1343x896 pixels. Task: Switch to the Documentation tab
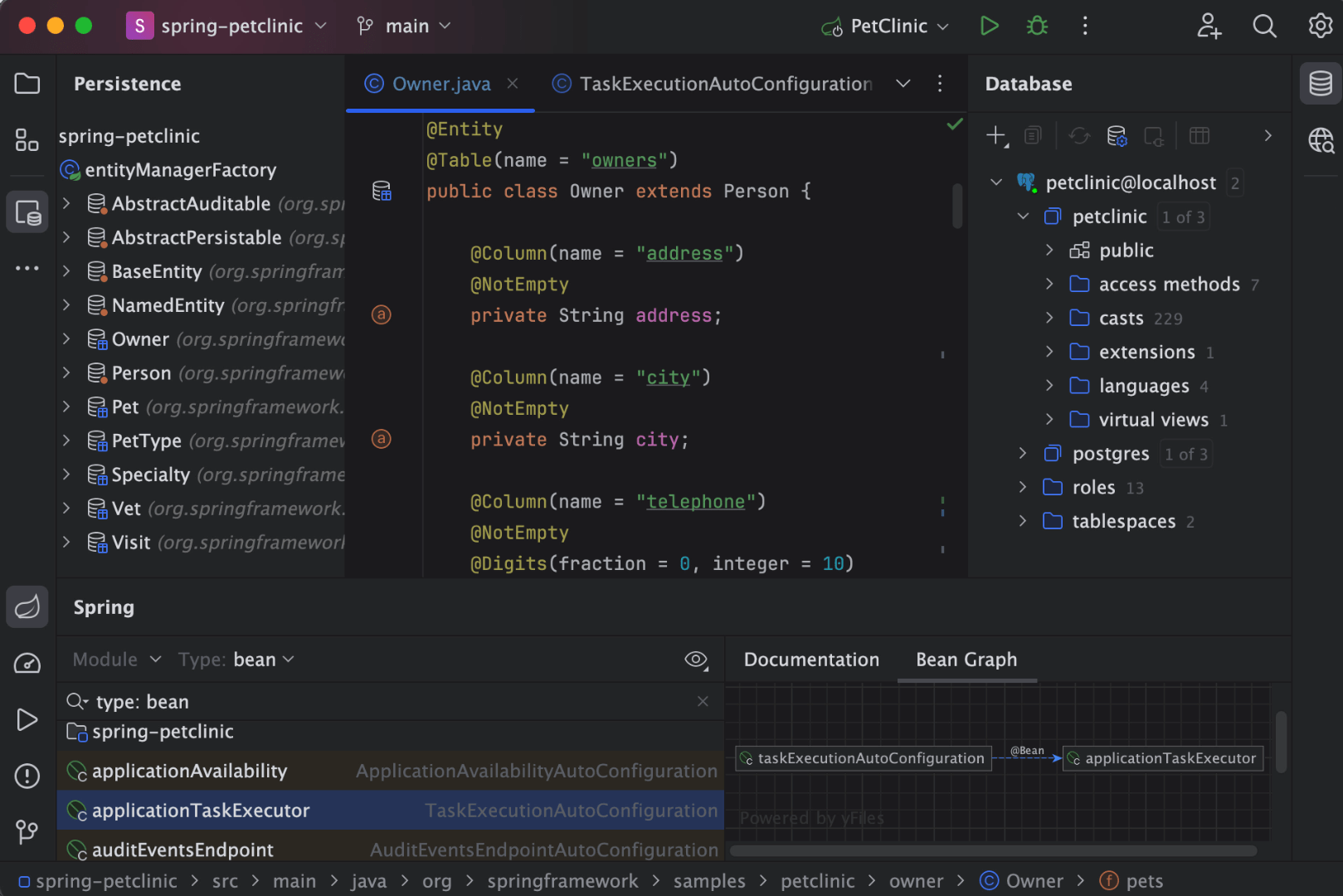click(811, 660)
